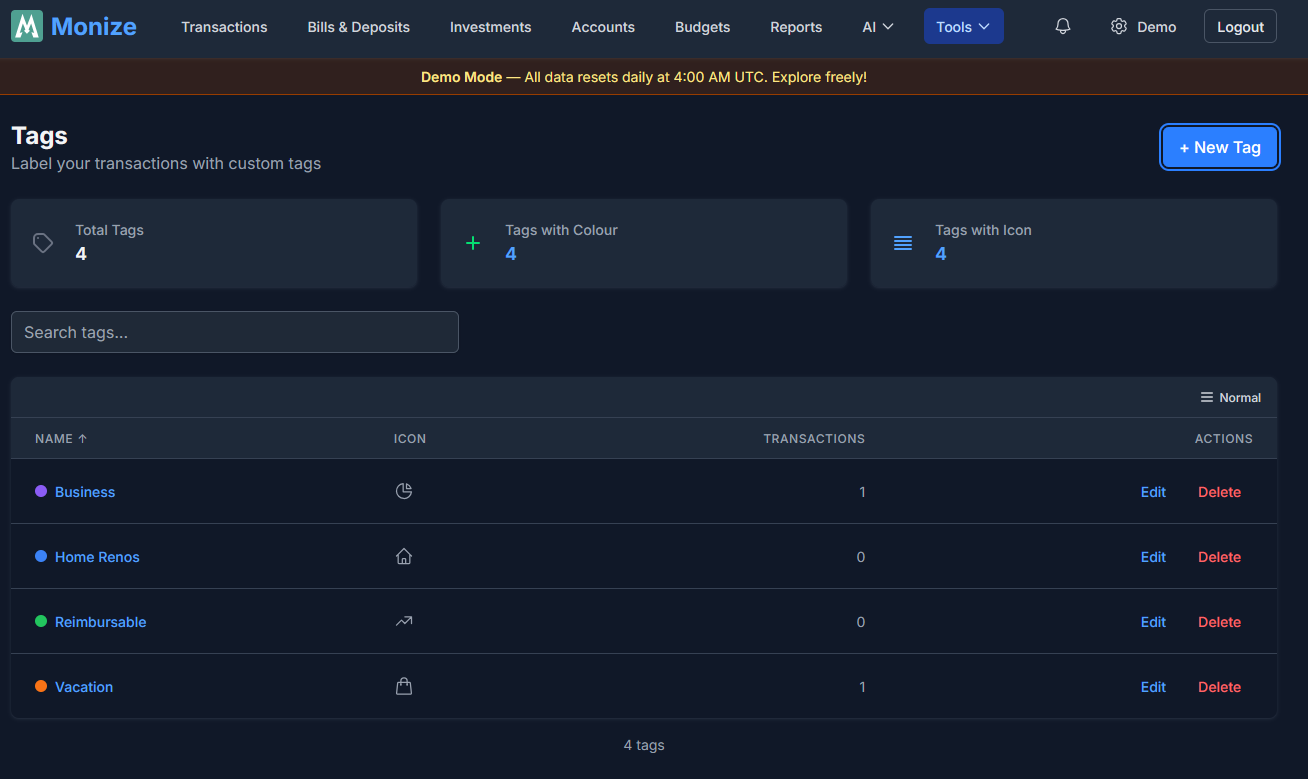Viewport: 1308px width, 779px height.
Task: Open the Reports menu item
Action: (796, 27)
